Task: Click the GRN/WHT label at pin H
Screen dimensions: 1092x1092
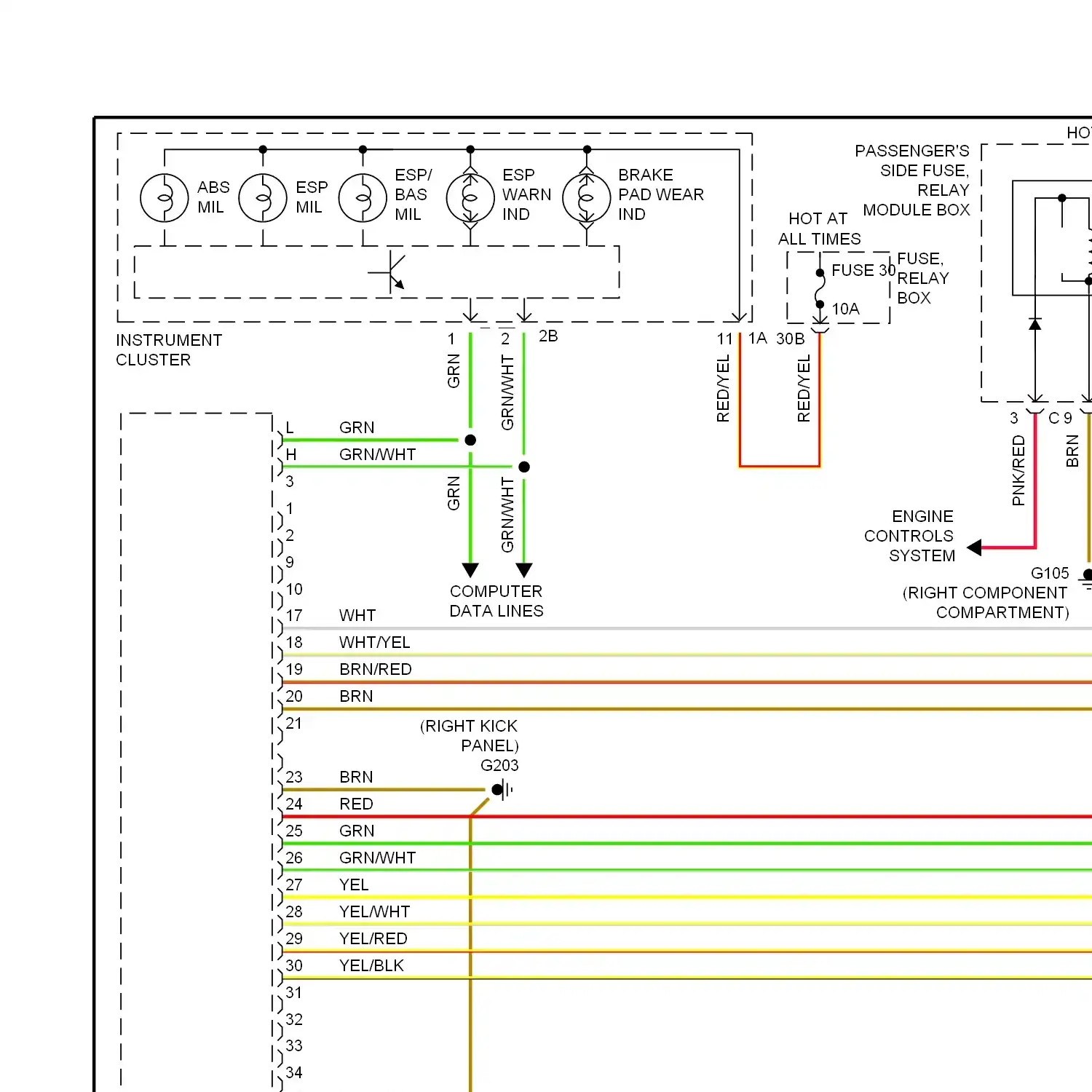Action: tap(377, 455)
